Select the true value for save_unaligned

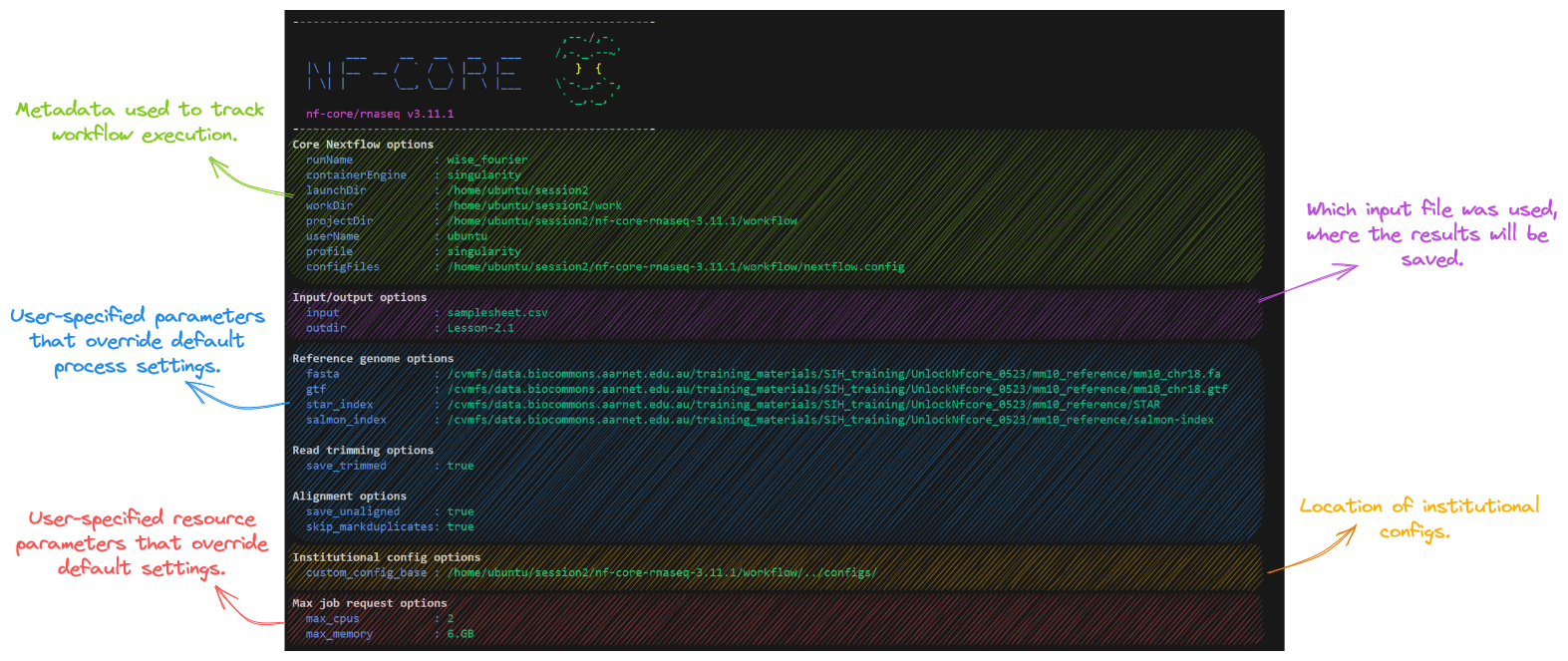coord(461,511)
